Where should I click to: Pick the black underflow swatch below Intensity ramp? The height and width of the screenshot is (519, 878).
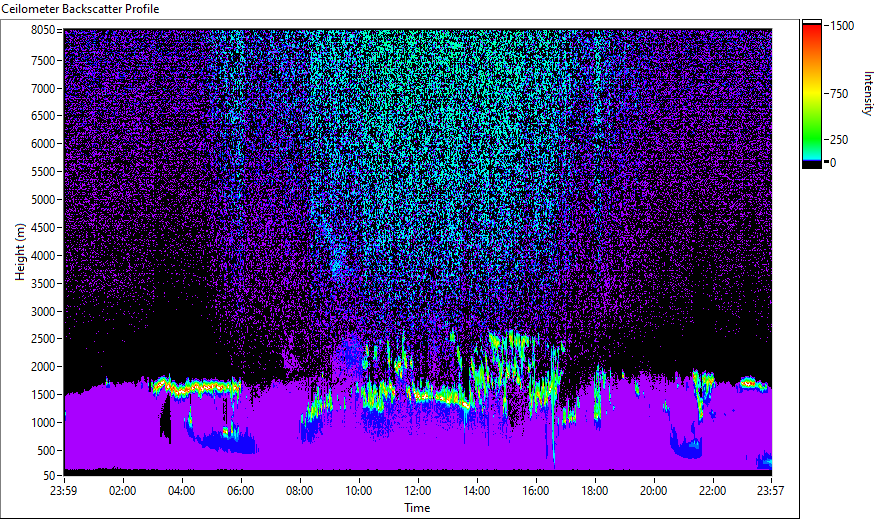point(811,164)
